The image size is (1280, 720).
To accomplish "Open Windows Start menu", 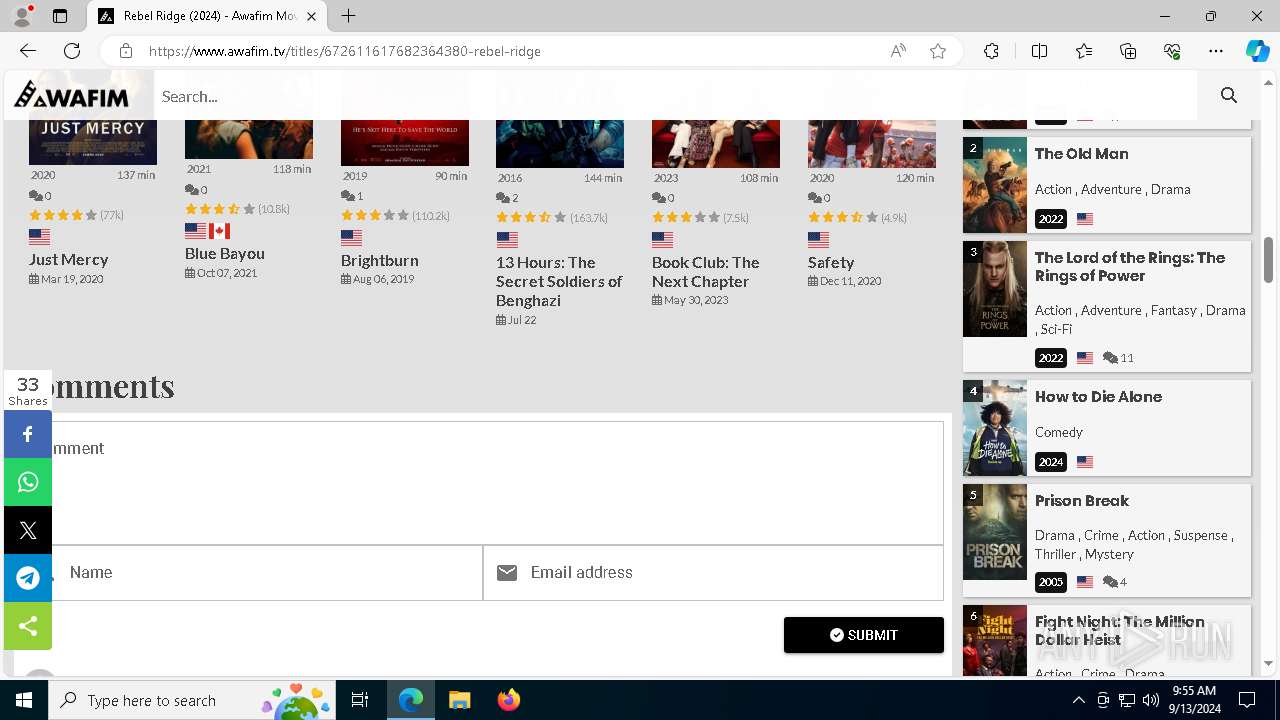I will 24,700.
